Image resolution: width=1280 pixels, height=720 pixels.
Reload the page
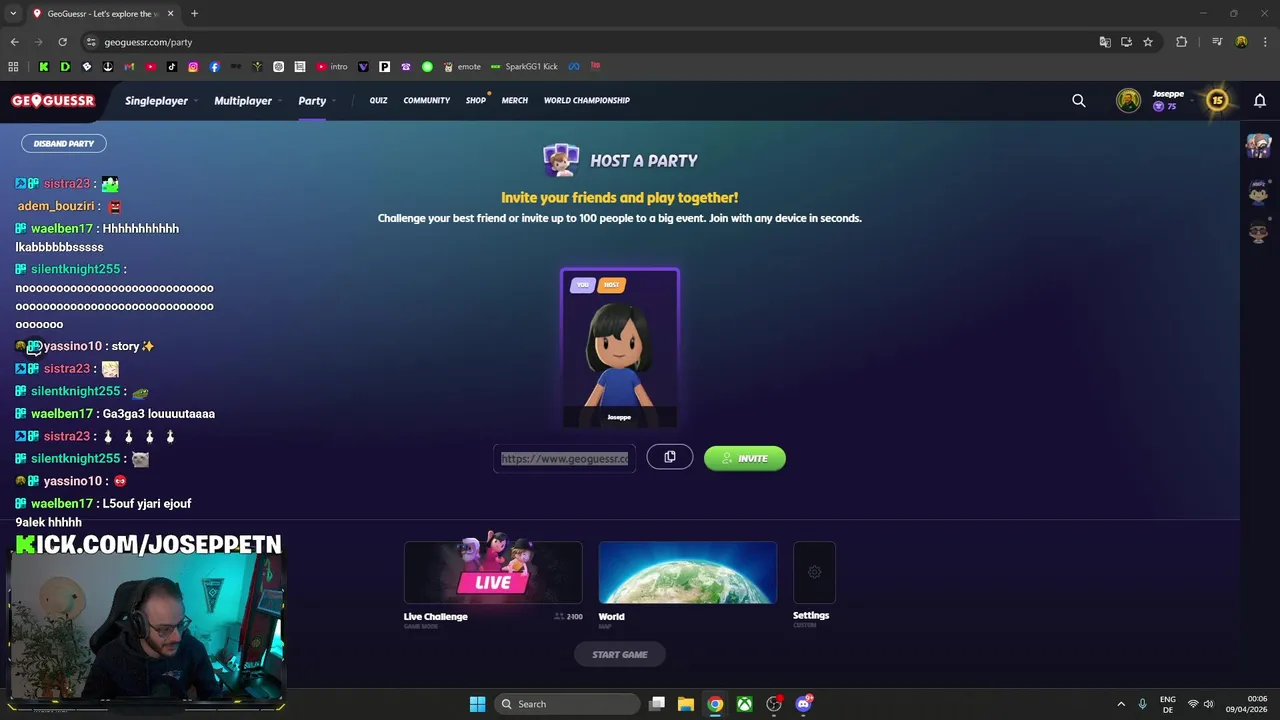pos(62,42)
